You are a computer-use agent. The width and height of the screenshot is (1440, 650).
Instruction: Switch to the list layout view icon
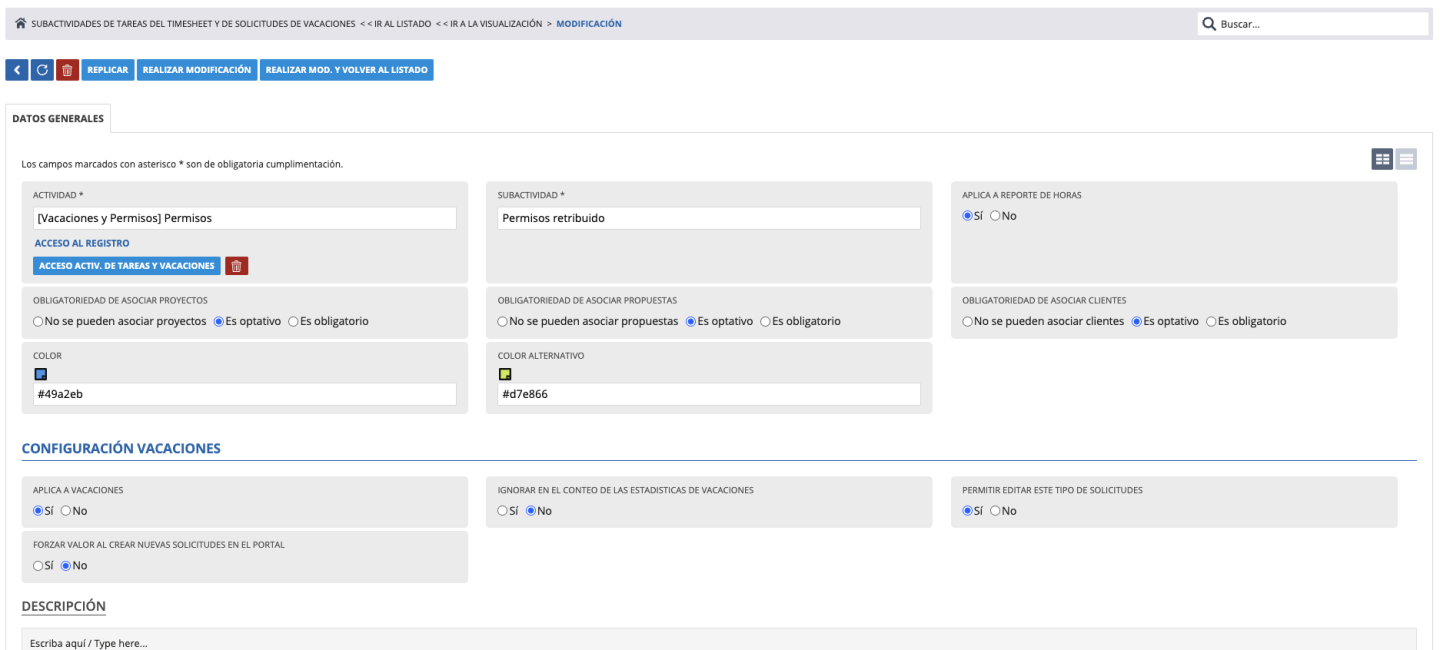point(1406,159)
